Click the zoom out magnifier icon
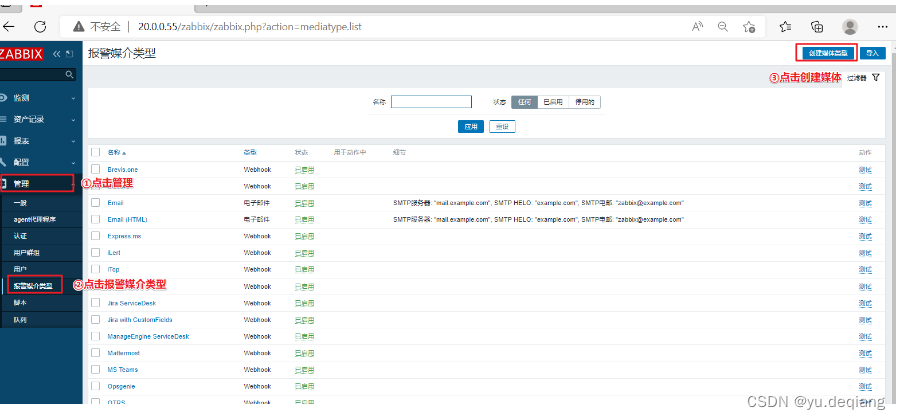The width and height of the screenshot is (900, 420). 723,27
